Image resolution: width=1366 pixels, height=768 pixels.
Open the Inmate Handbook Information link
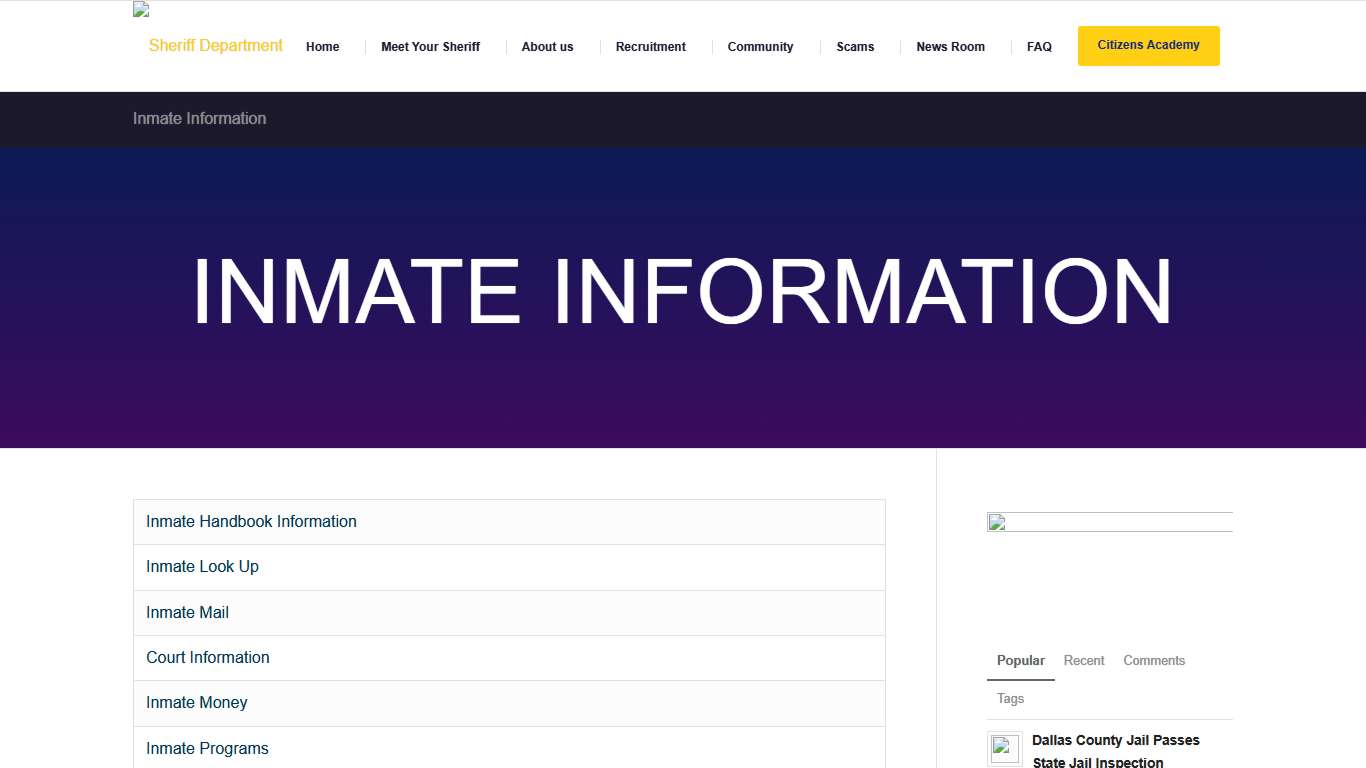(251, 521)
